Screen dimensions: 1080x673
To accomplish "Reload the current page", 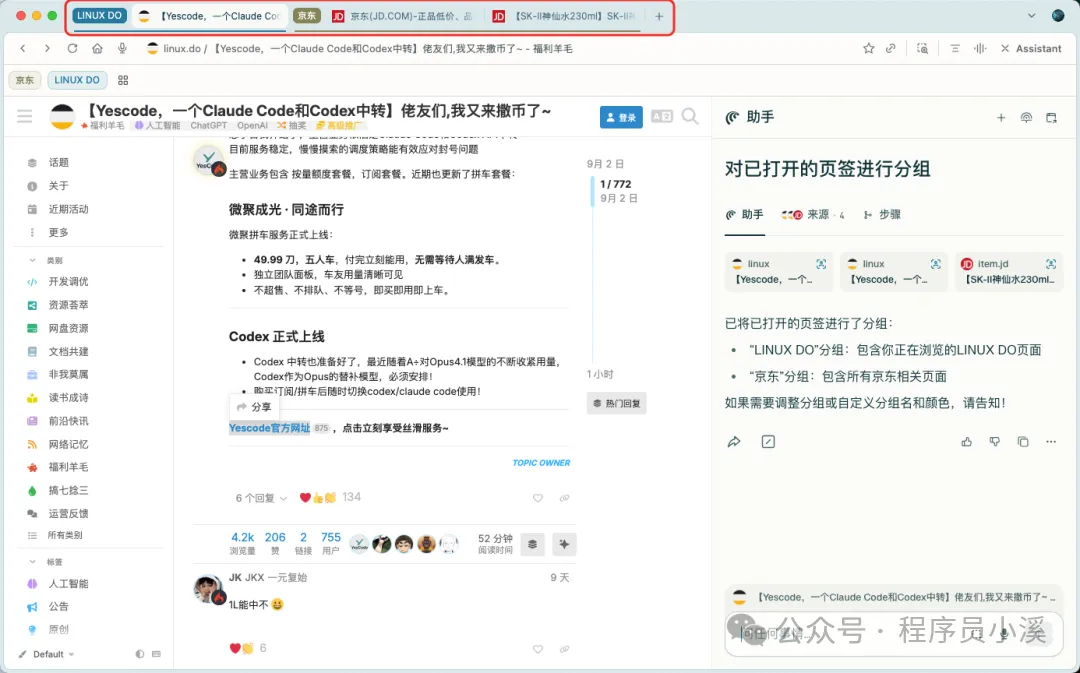I will (x=72, y=48).
